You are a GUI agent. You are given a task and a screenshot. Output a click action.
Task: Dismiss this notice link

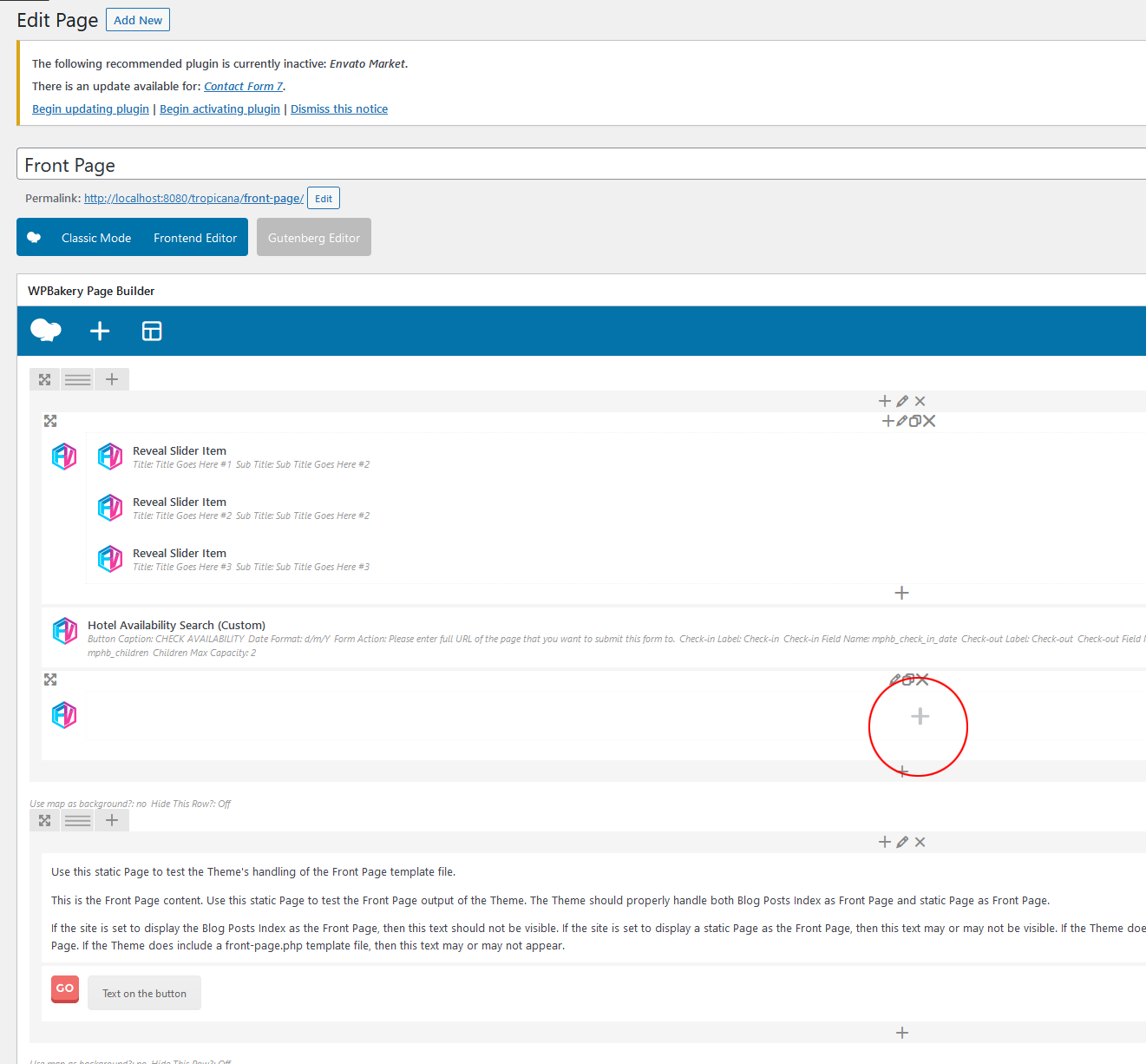[x=339, y=108]
